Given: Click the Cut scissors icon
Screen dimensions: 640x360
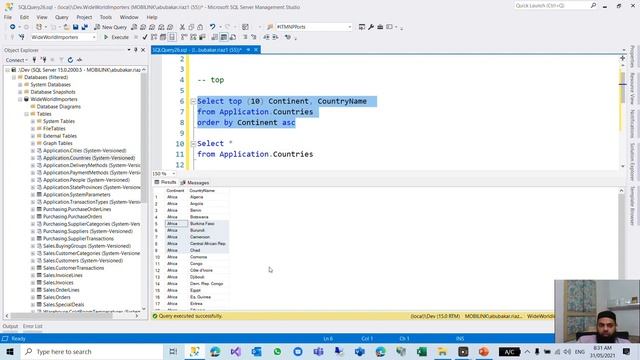Looking at the screenshot, I should coord(182,27).
